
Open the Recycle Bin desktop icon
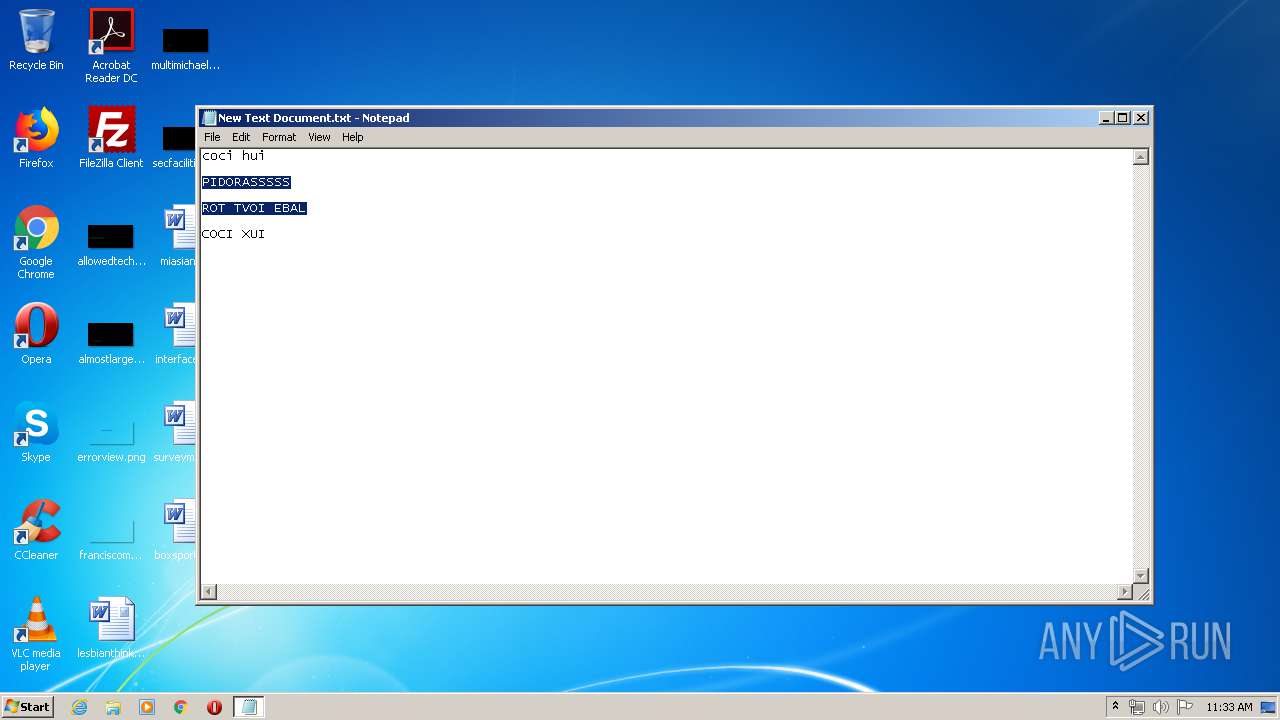(36, 40)
